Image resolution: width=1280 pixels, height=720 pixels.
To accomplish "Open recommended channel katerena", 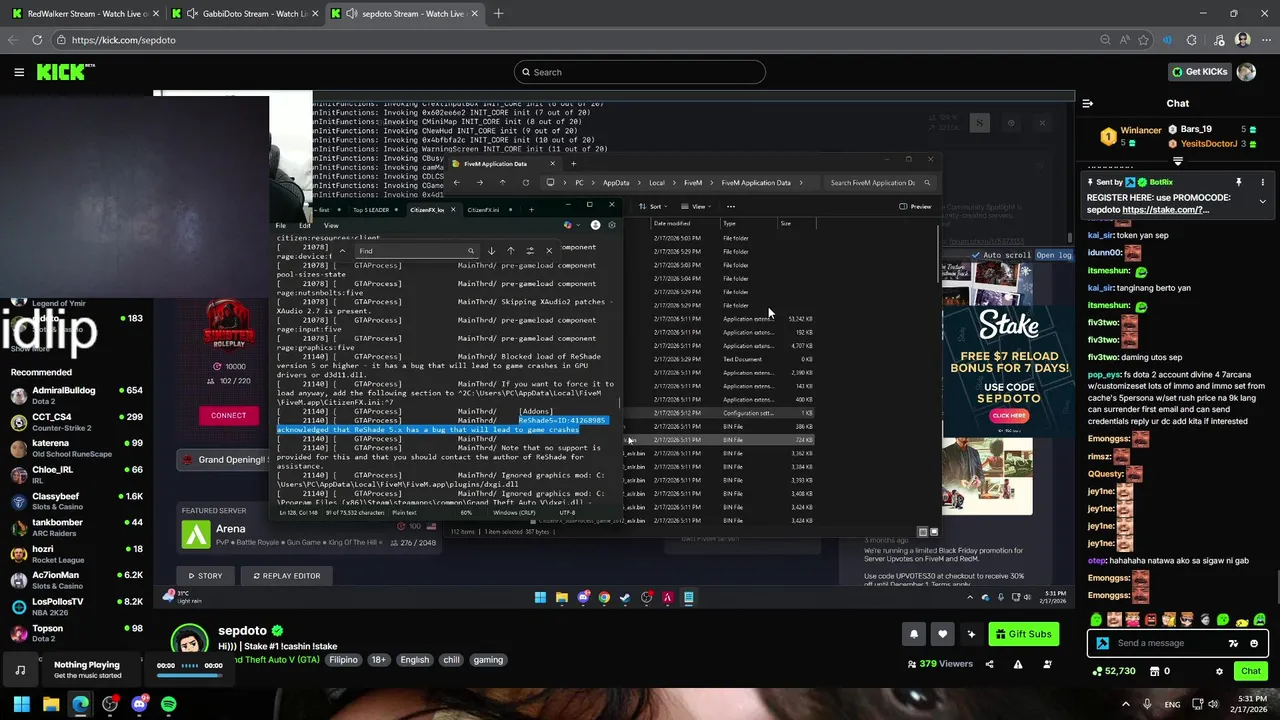I will pos(76,448).
